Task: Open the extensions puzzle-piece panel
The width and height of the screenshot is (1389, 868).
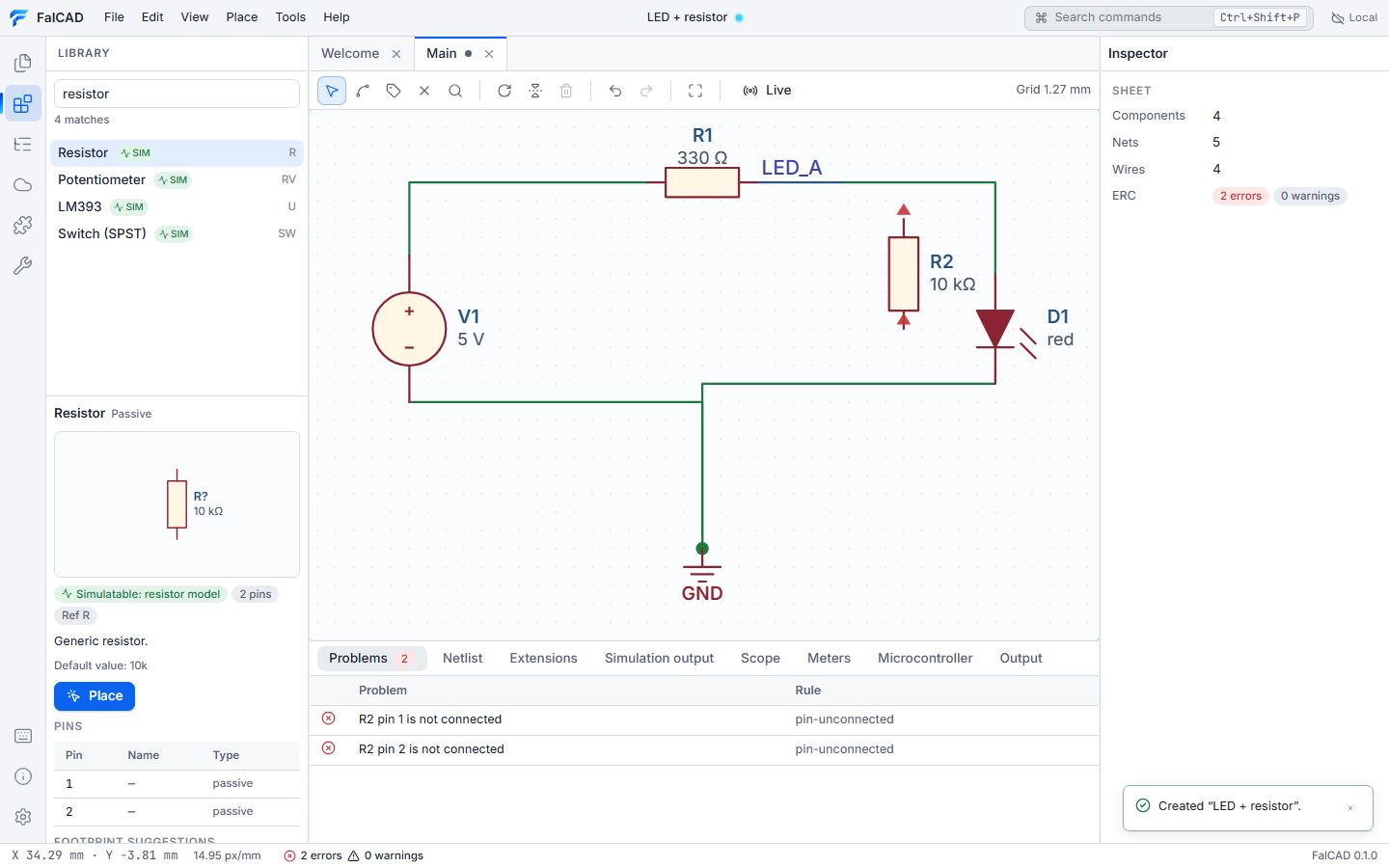Action: click(23, 225)
